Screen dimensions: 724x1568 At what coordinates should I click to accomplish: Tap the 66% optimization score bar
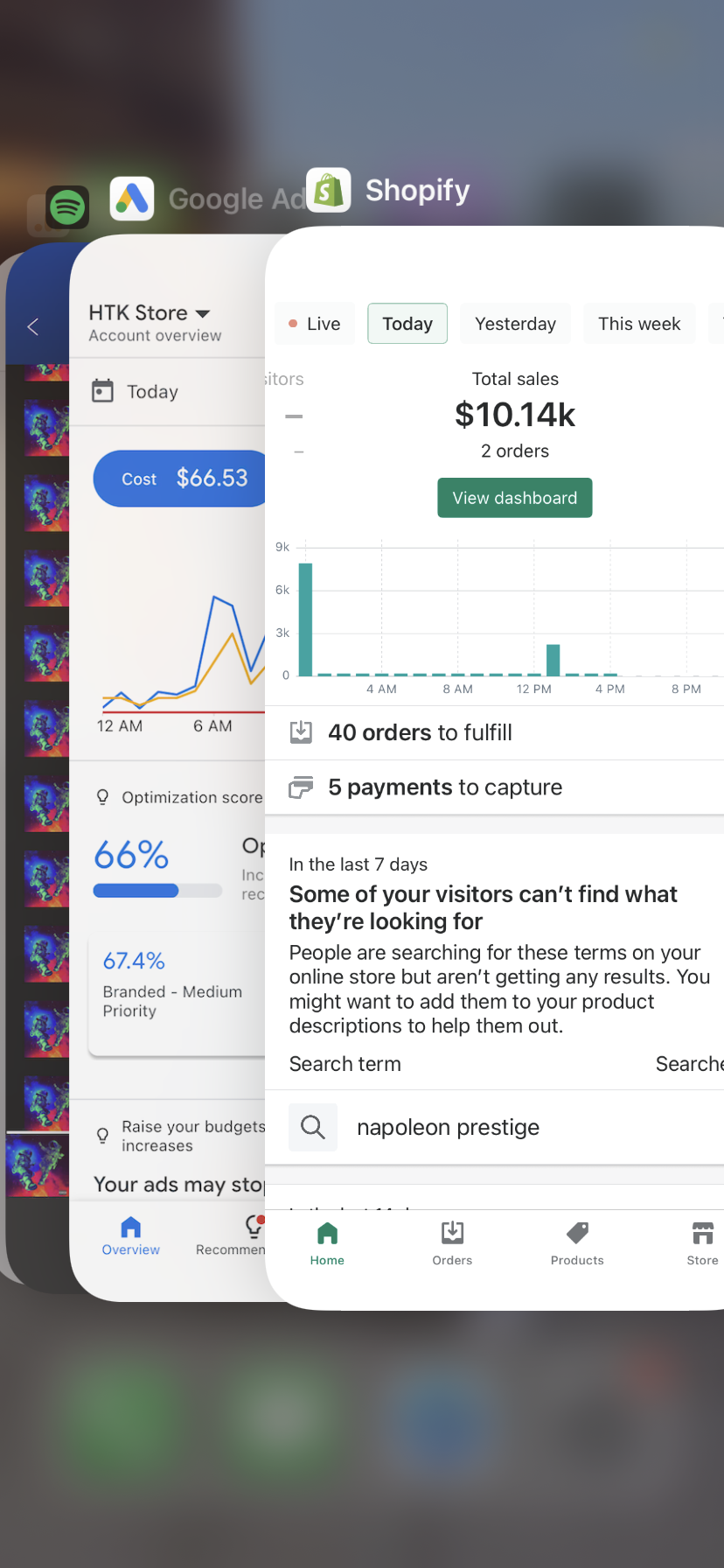point(157,891)
